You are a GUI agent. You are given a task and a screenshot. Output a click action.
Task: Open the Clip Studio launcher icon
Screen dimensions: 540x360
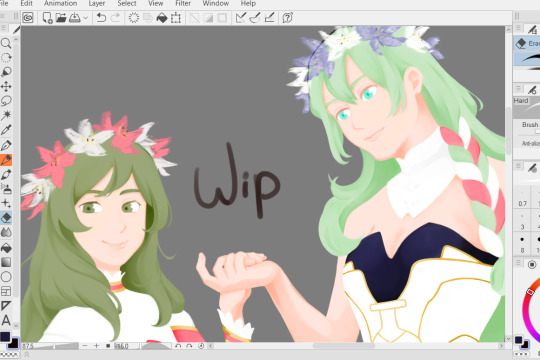click(28, 18)
